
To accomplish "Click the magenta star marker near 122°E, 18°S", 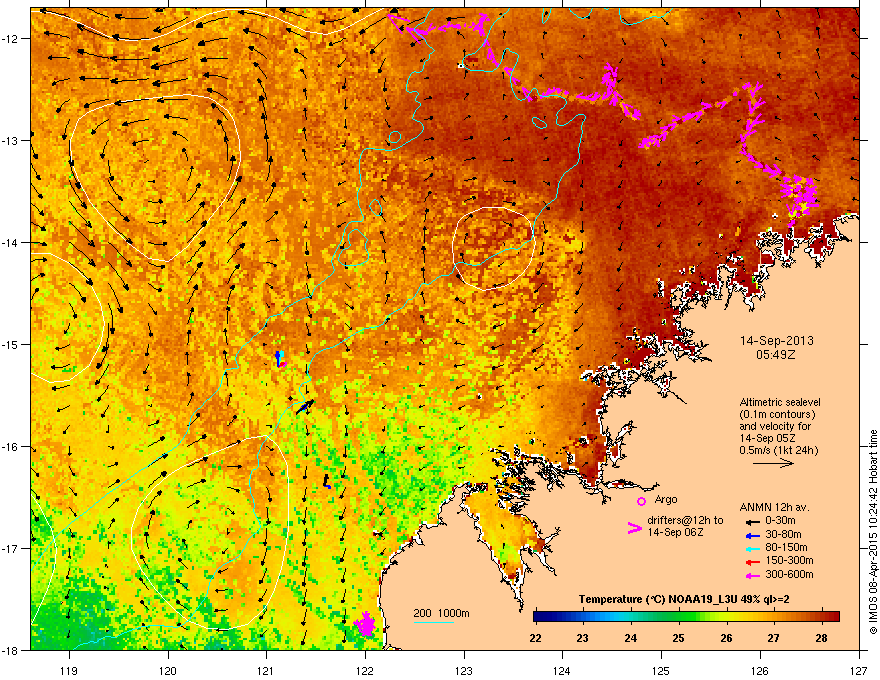I will 366,624.
